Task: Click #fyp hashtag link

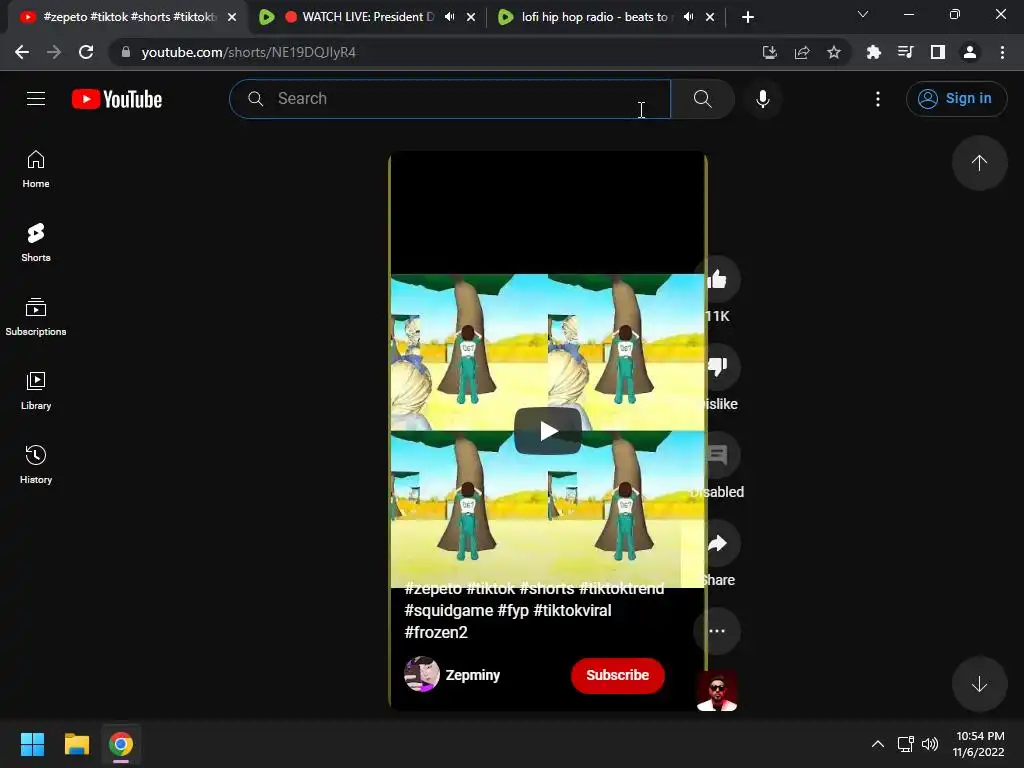Action: coord(513,610)
